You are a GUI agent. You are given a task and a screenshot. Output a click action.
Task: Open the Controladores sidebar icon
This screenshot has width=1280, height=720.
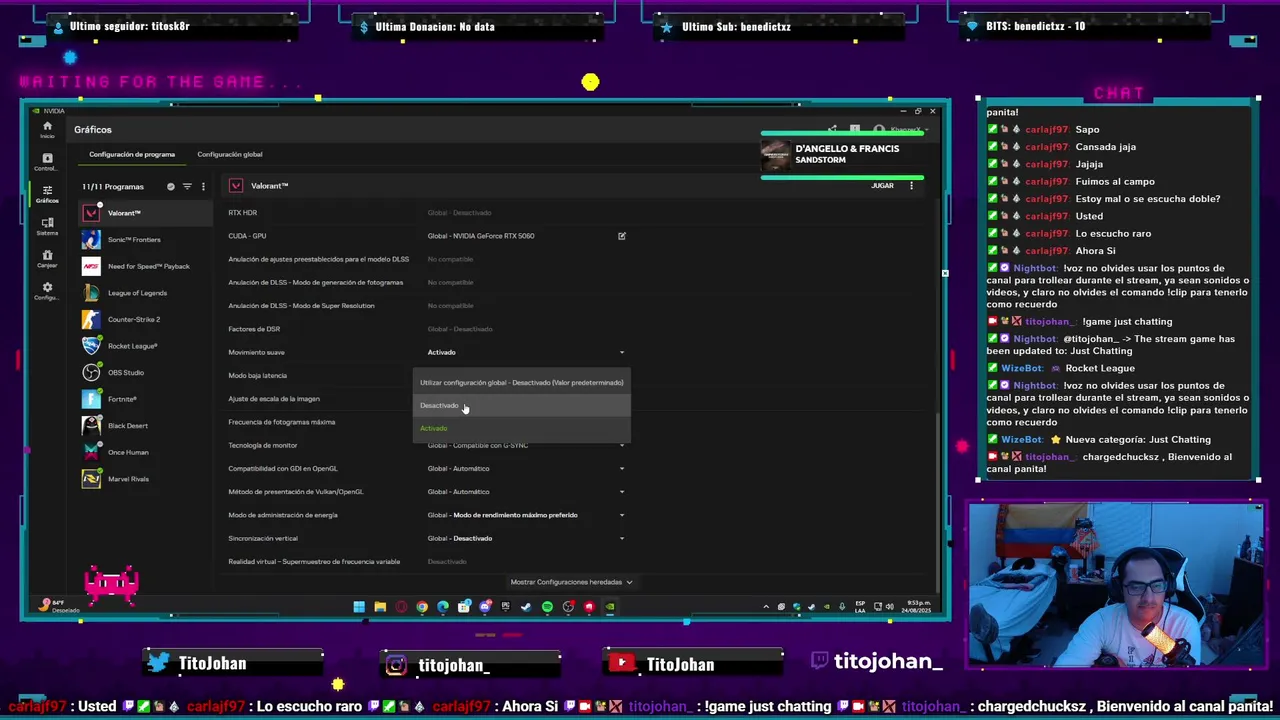pyautogui.click(x=47, y=161)
